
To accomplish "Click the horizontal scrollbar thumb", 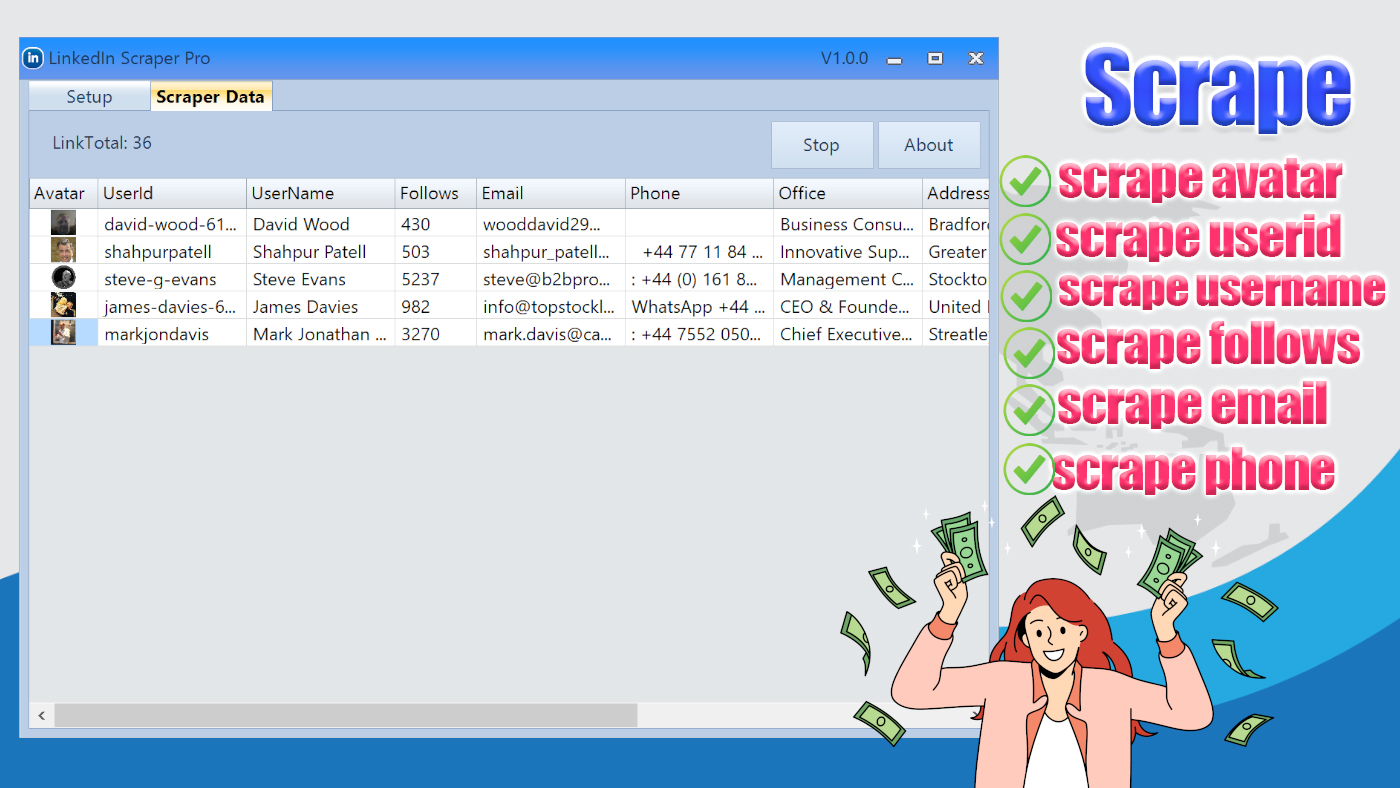I will 346,715.
